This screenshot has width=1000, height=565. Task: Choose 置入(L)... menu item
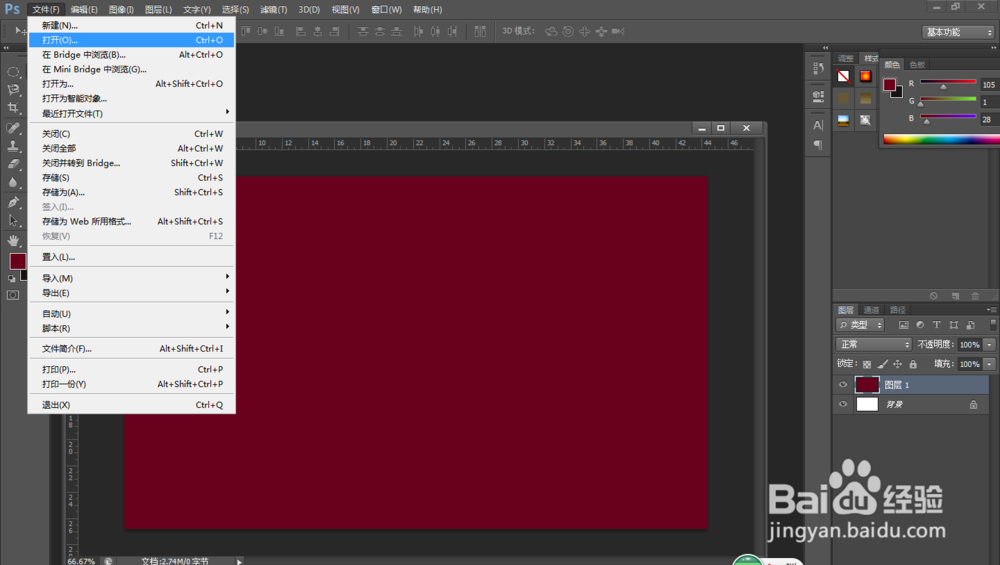coord(131,257)
